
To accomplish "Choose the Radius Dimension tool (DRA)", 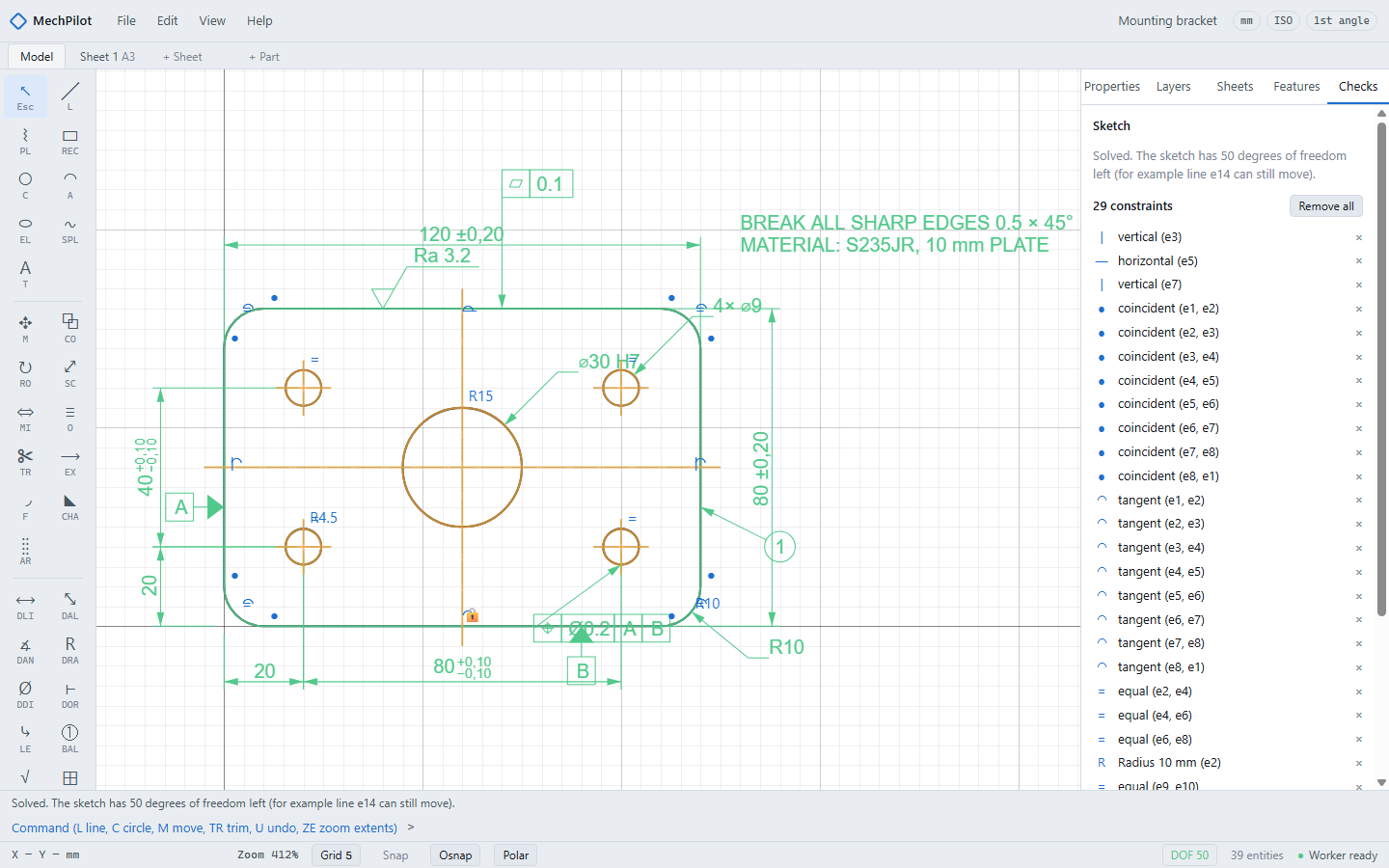I will coord(70,649).
